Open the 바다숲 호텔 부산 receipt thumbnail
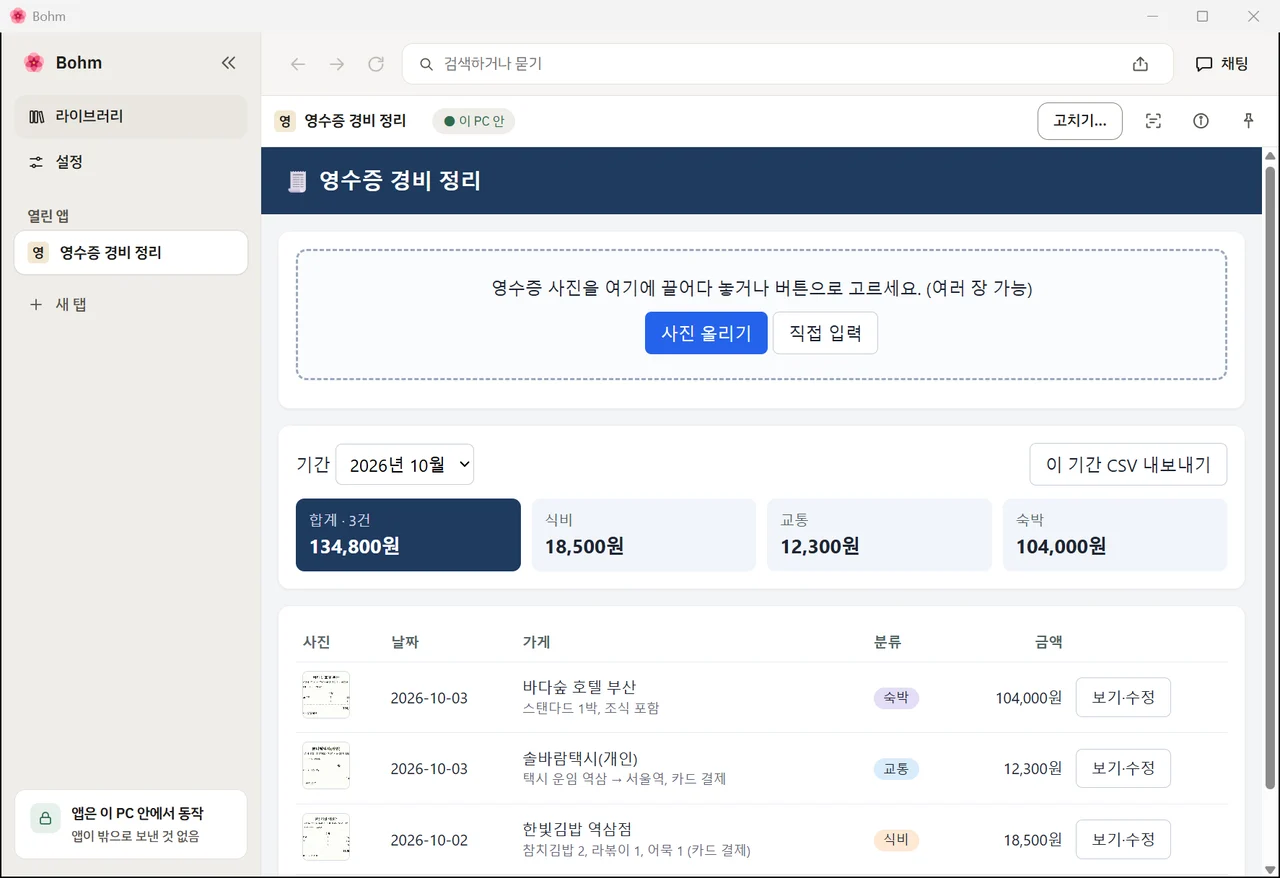This screenshot has height=878, width=1280. 326,695
